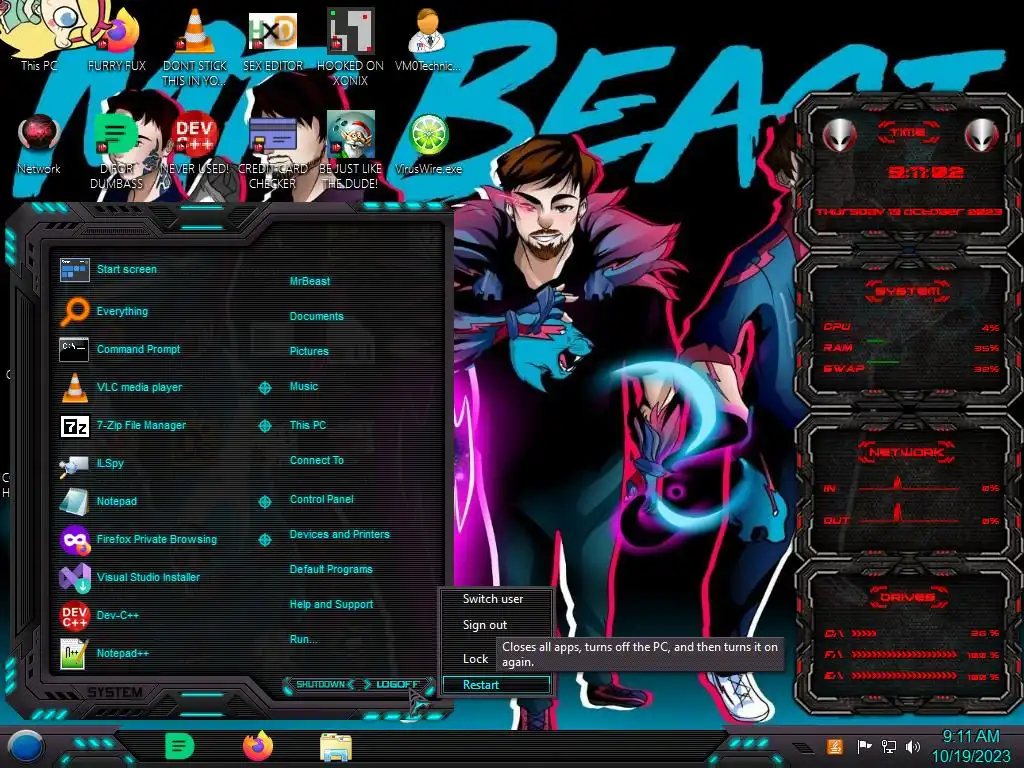Open Music from start menu
This screenshot has width=1024, height=768.
point(304,387)
